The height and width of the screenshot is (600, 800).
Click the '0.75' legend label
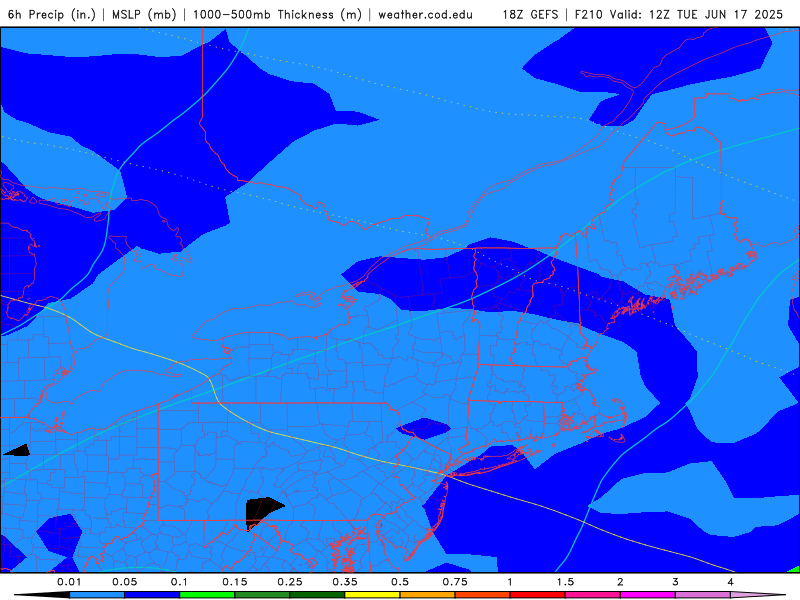tap(455, 582)
